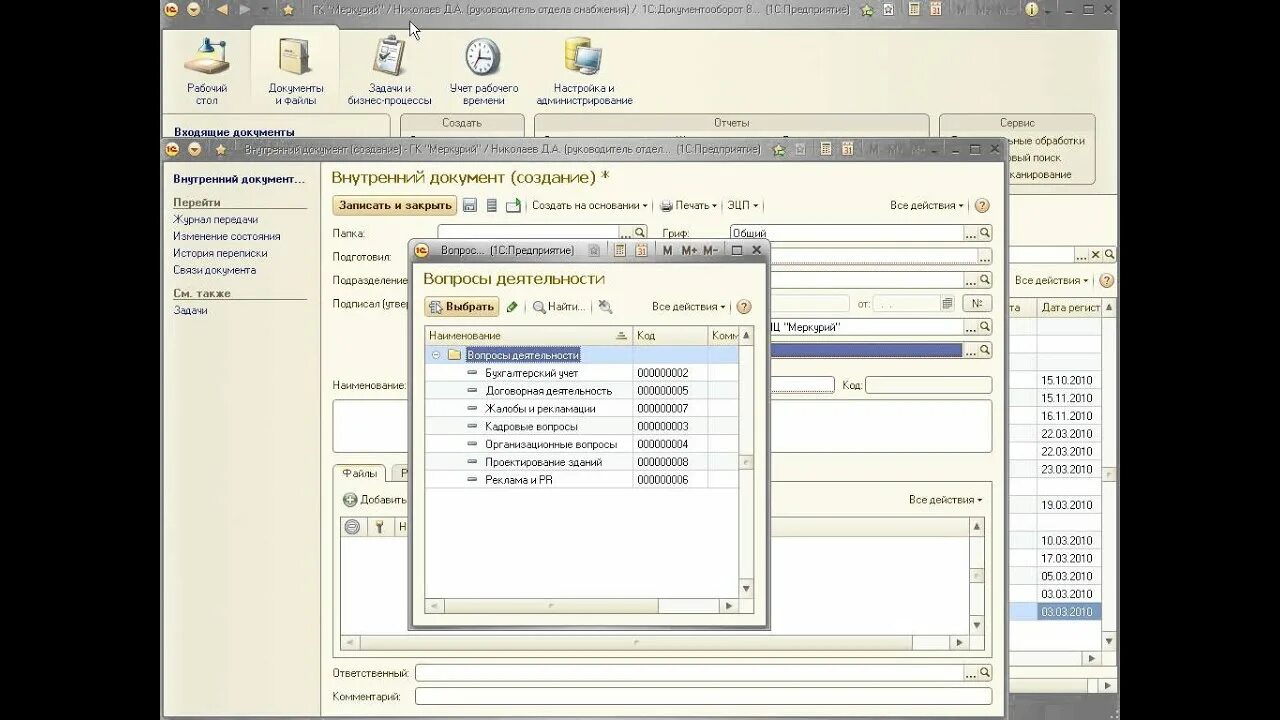1280x720 pixels.
Task: Collapse the Вопросы деятельности folder node
Action: (436, 355)
